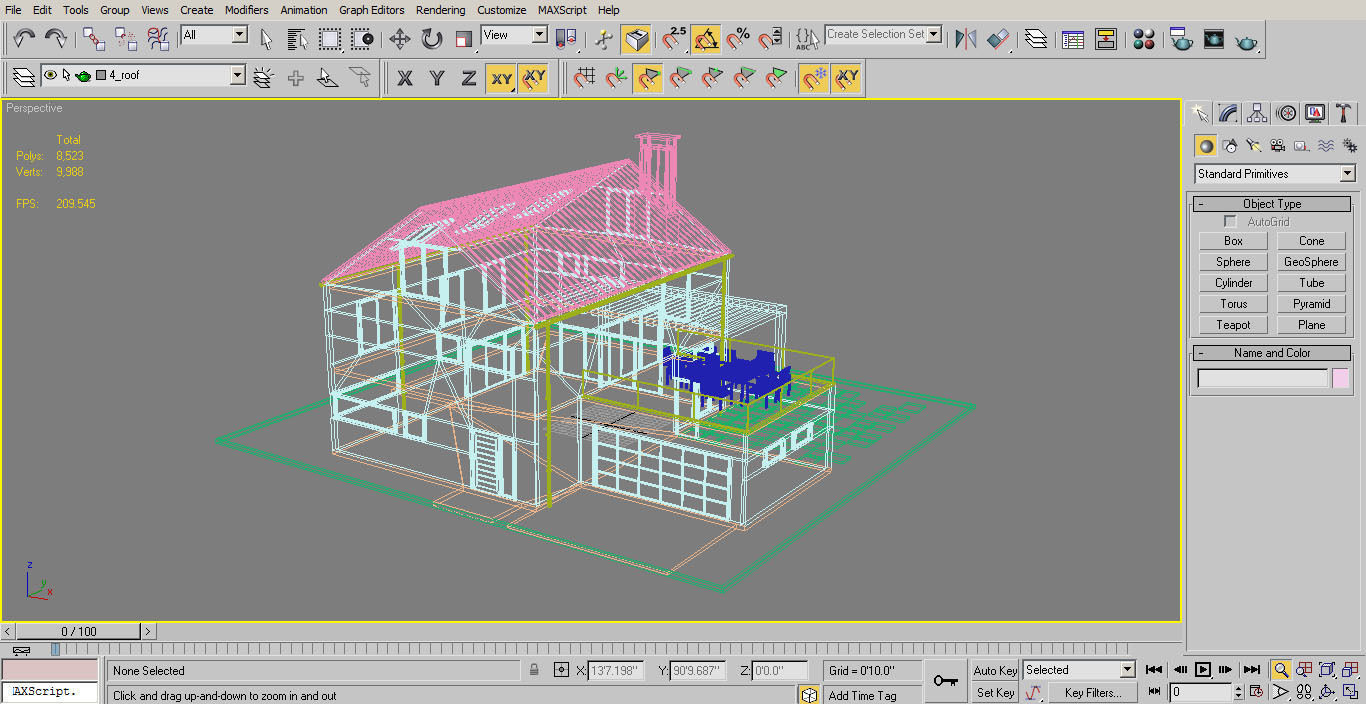The image size is (1366, 704).
Task: Click the Set Keys large key icon
Action: click(945, 681)
